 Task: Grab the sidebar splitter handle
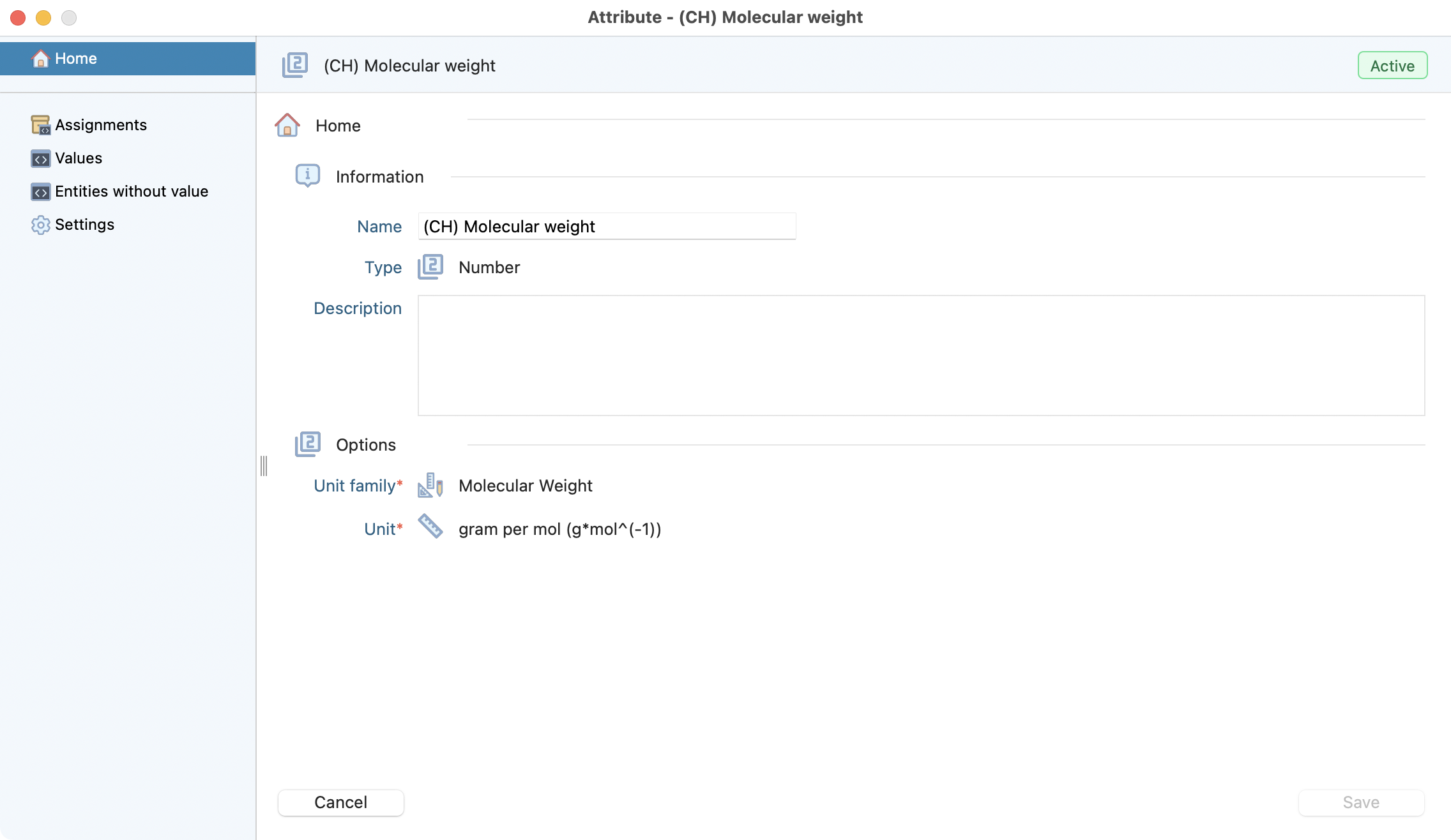264,466
